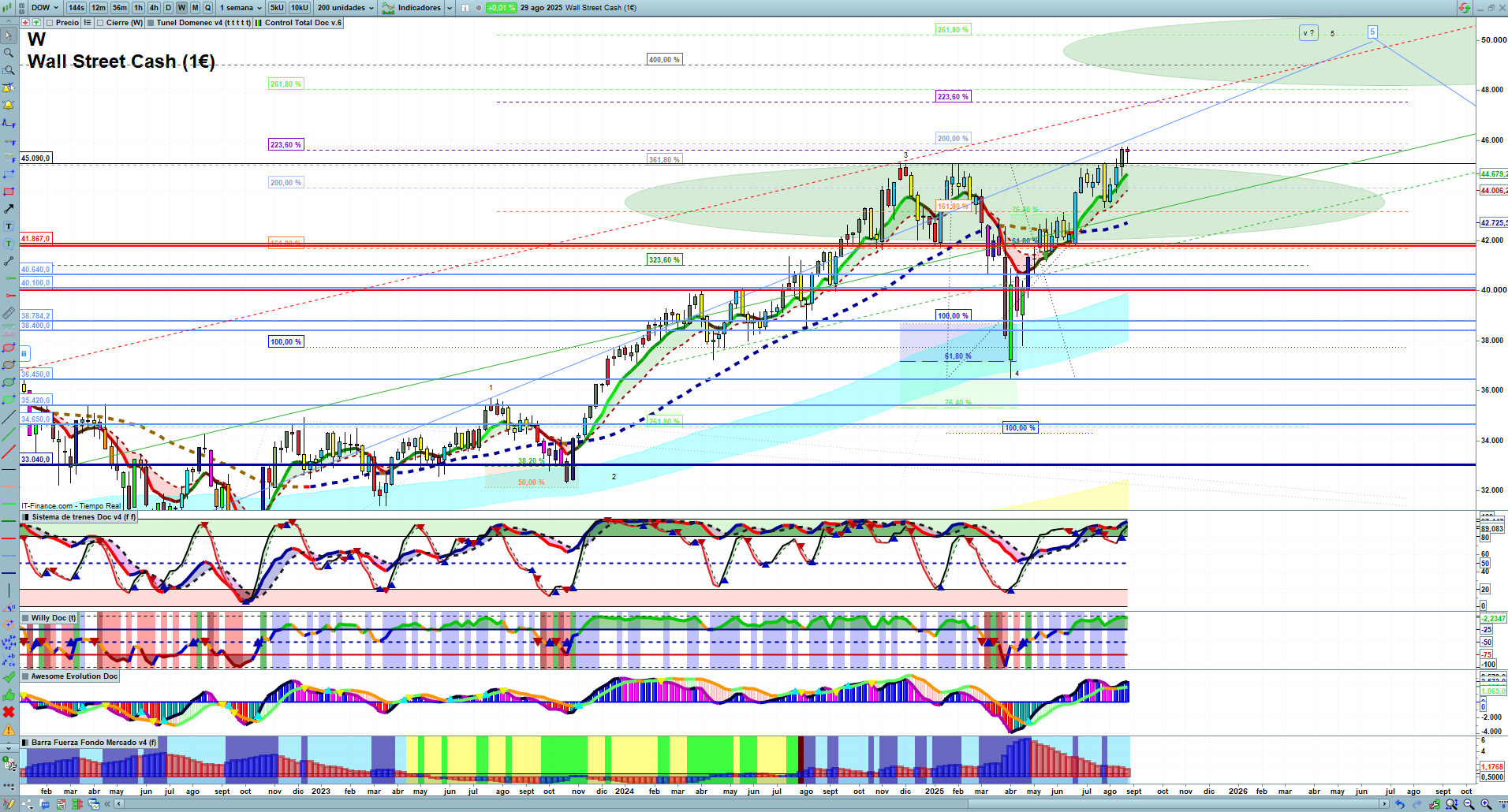The width and height of the screenshot is (1508, 812).
Task: Select the ruler measurement tool
Action: point(9,313)
